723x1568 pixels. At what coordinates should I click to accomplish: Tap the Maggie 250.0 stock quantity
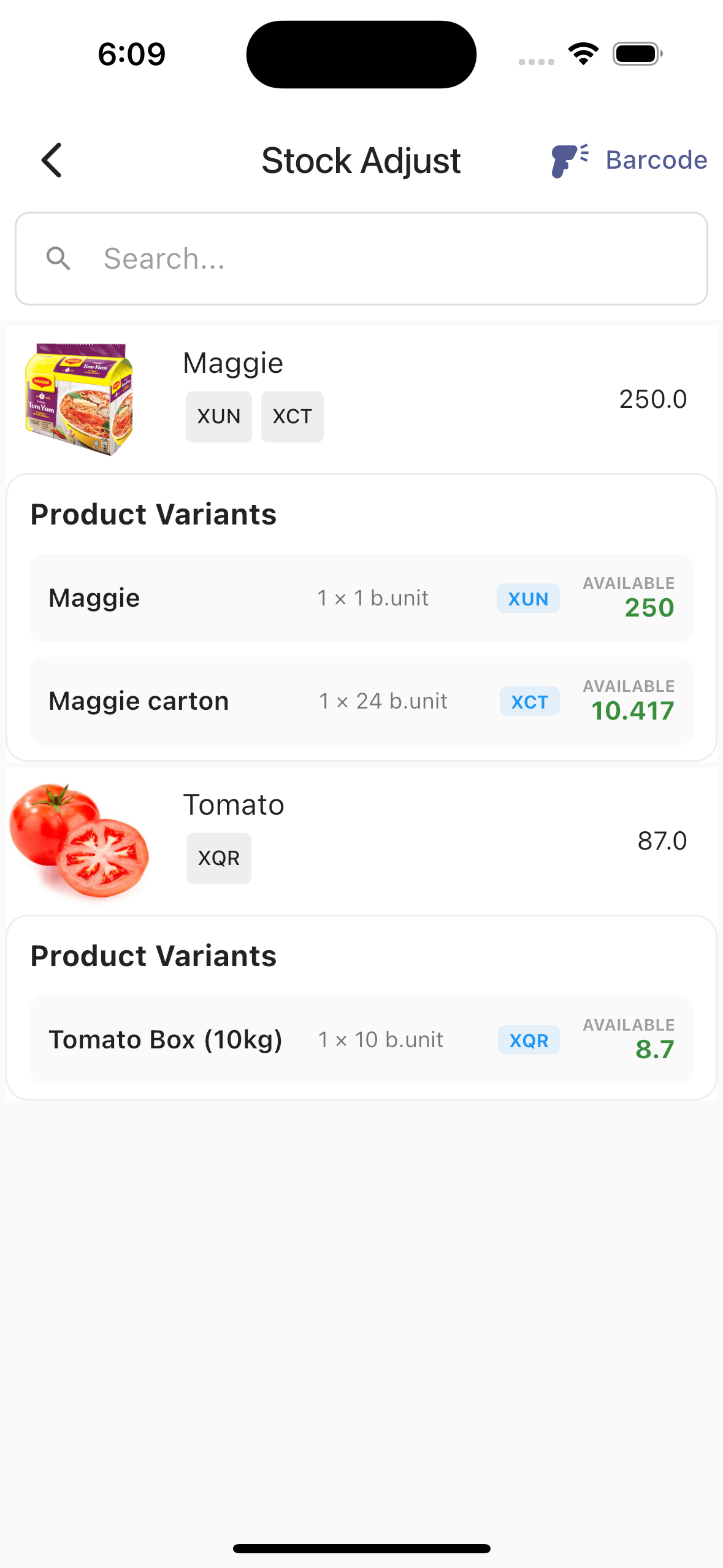pyautogui.click(x=652, y=399)
